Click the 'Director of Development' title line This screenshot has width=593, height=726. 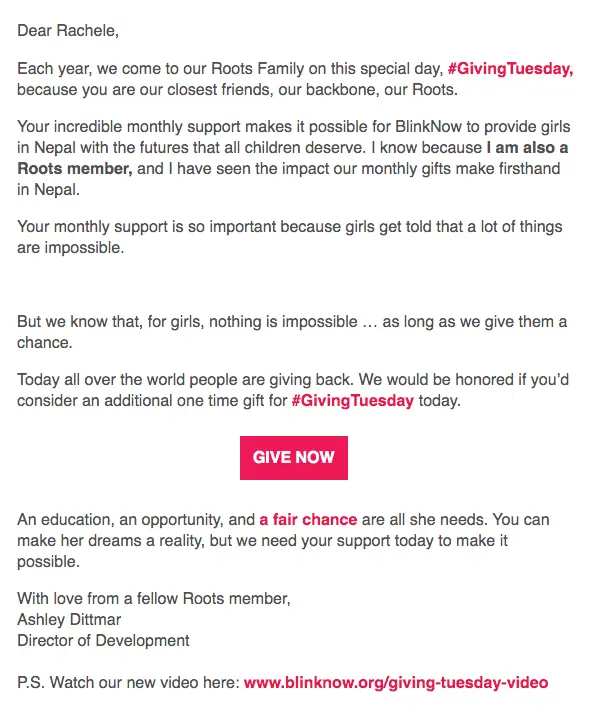coord(103,641)
